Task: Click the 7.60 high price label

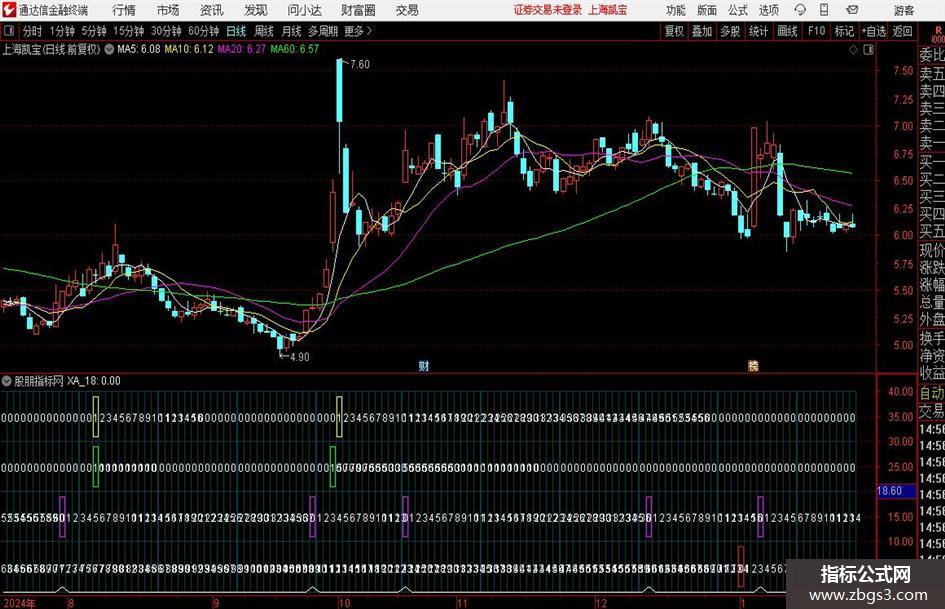Action: coord(359,65)
